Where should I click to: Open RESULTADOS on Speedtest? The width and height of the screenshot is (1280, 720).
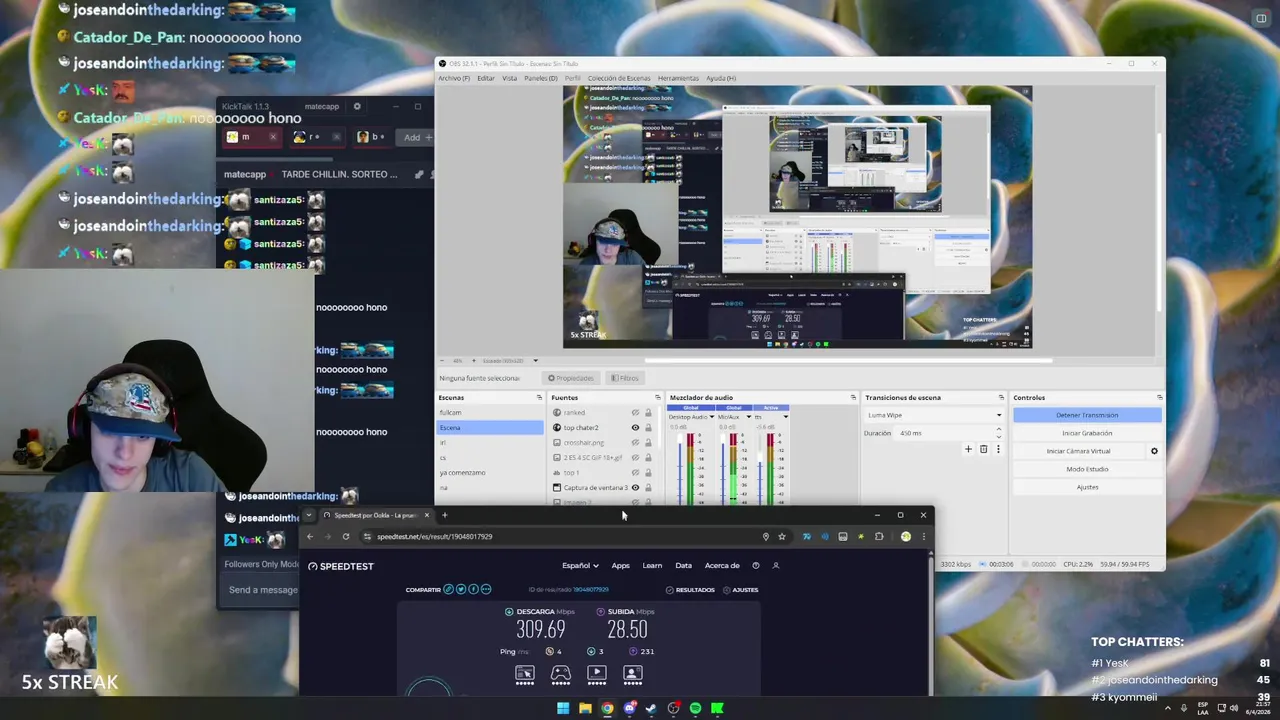(x=690, y=590)
